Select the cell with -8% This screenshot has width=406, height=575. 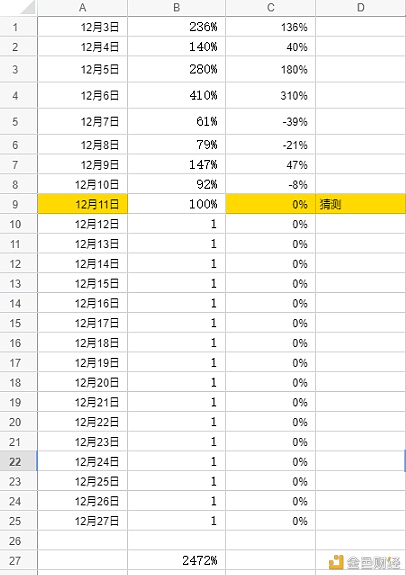(270, 184)
